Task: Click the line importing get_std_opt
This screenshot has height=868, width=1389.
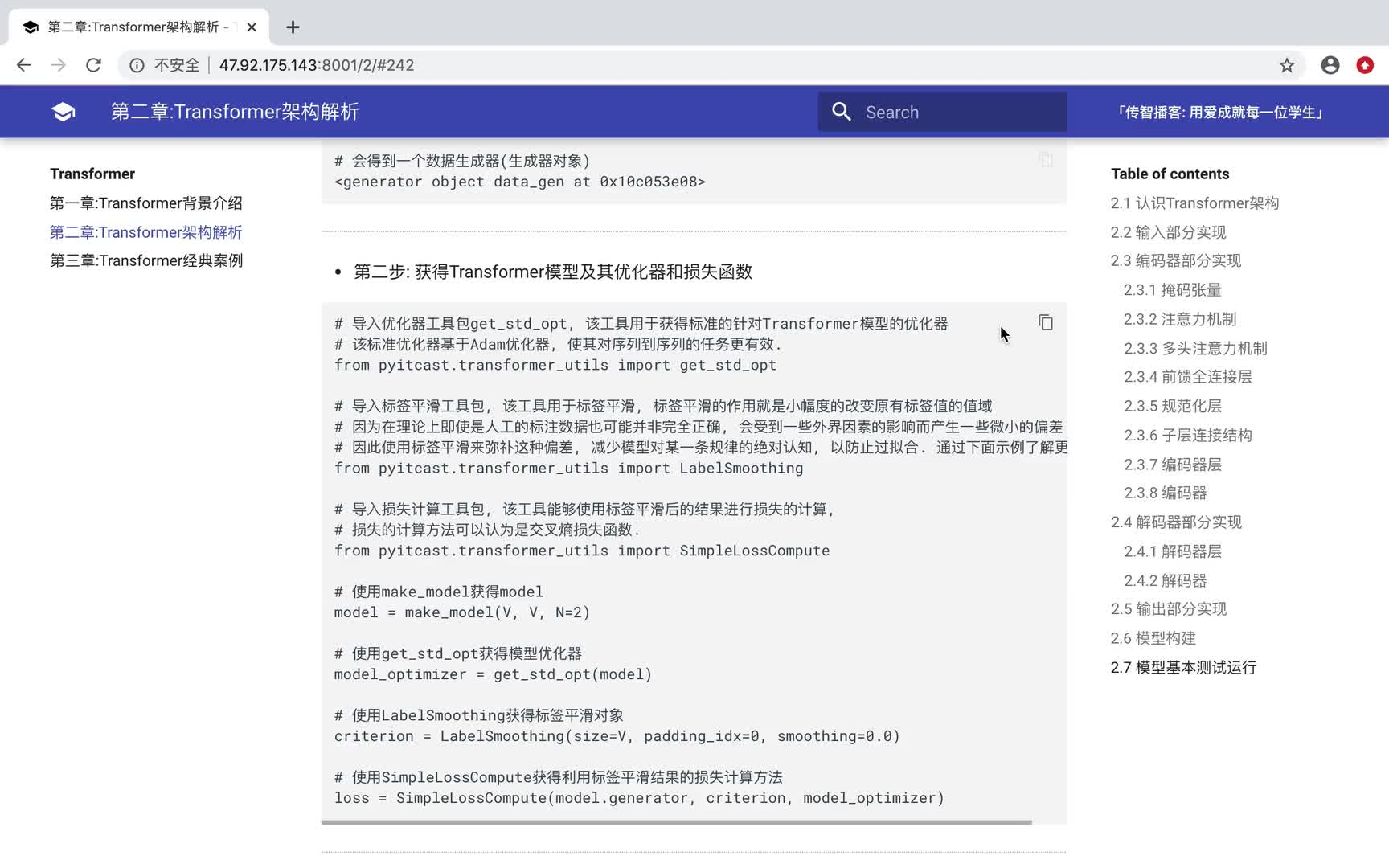Action: click(x=555, y=365)
